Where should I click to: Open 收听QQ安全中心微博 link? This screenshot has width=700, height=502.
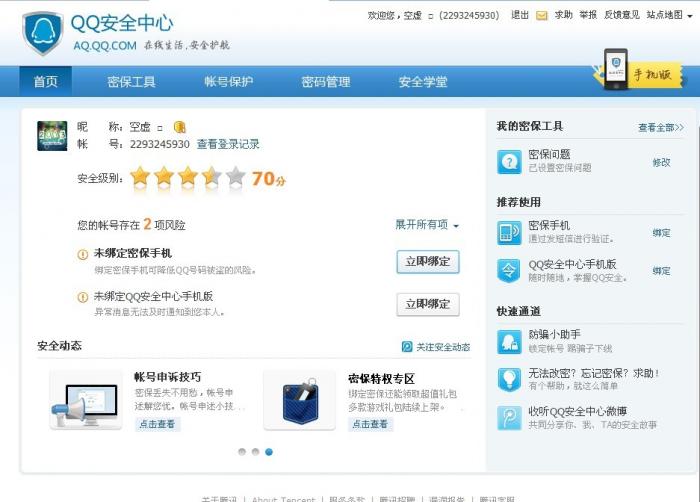[x=578, y=411]
